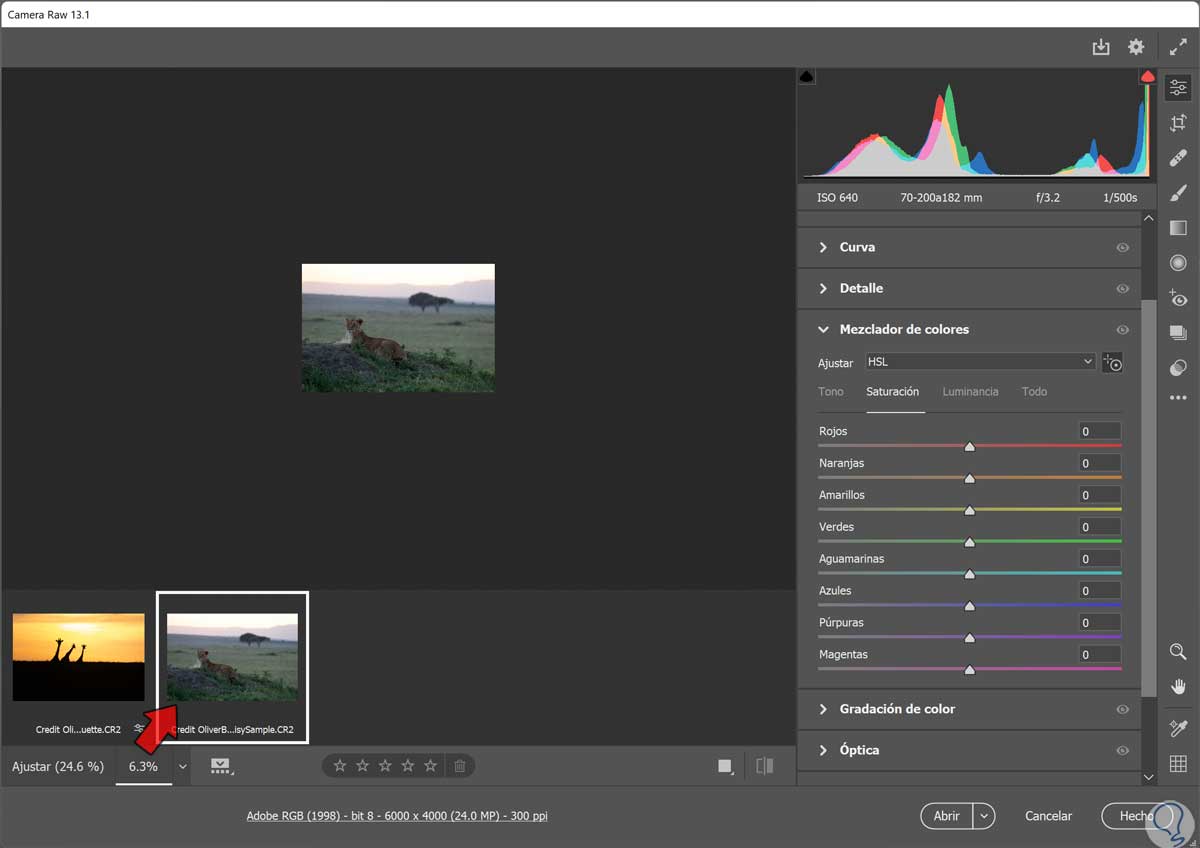
Task: Click the filmstrip options icon
Action: (x=221, y=766)
